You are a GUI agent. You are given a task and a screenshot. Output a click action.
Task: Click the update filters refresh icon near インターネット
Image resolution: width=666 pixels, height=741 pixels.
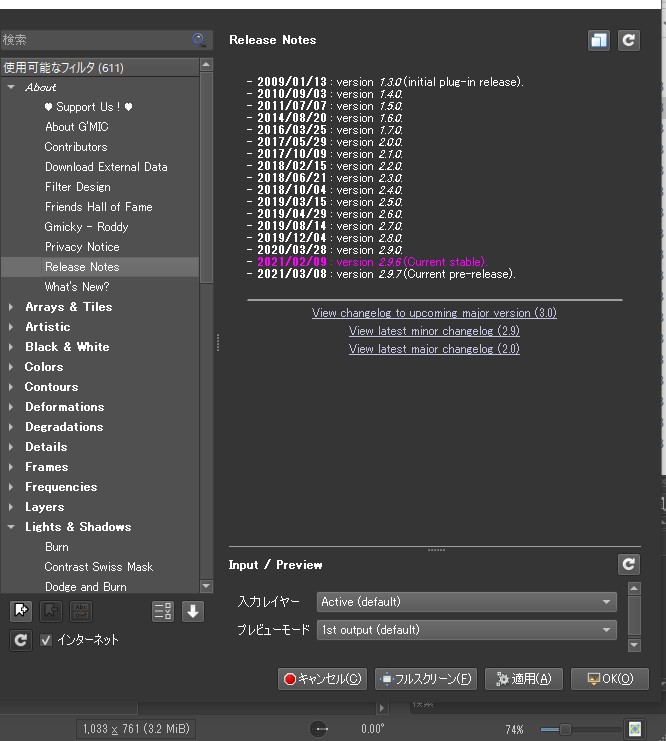point(21,640)
